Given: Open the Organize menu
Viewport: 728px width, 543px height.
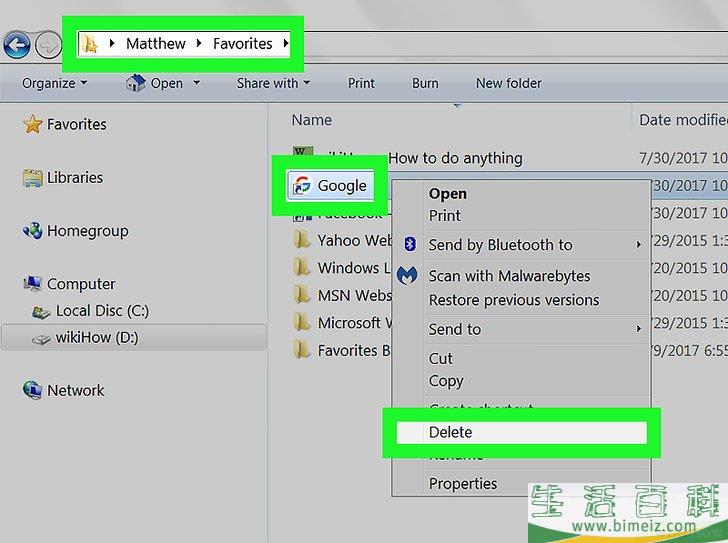Looking at the screenshot, I should pyautogui.click(x=54, y=84).
